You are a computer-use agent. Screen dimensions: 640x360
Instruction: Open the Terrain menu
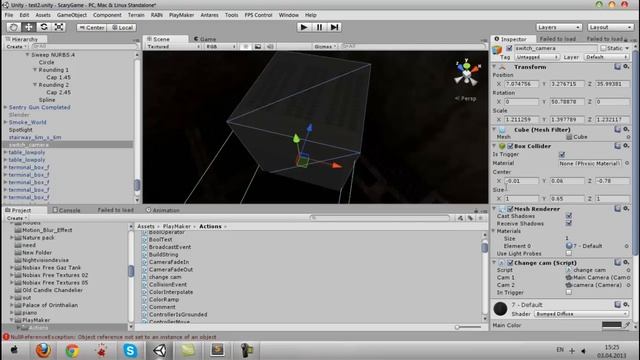tap(136, 15)
